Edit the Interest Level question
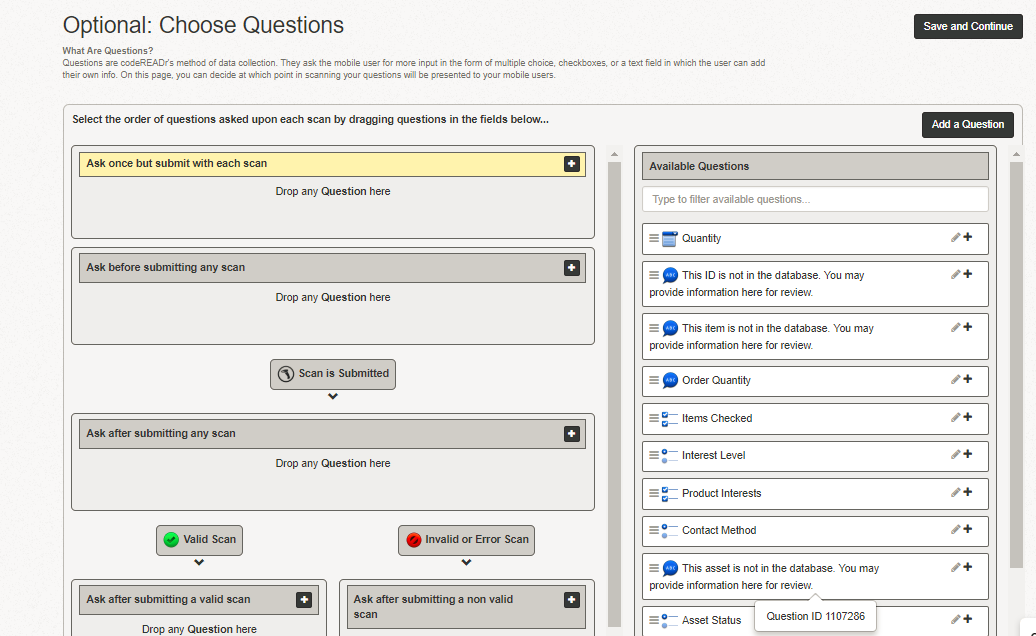1036x636 pixels. [x=955, y=454]
